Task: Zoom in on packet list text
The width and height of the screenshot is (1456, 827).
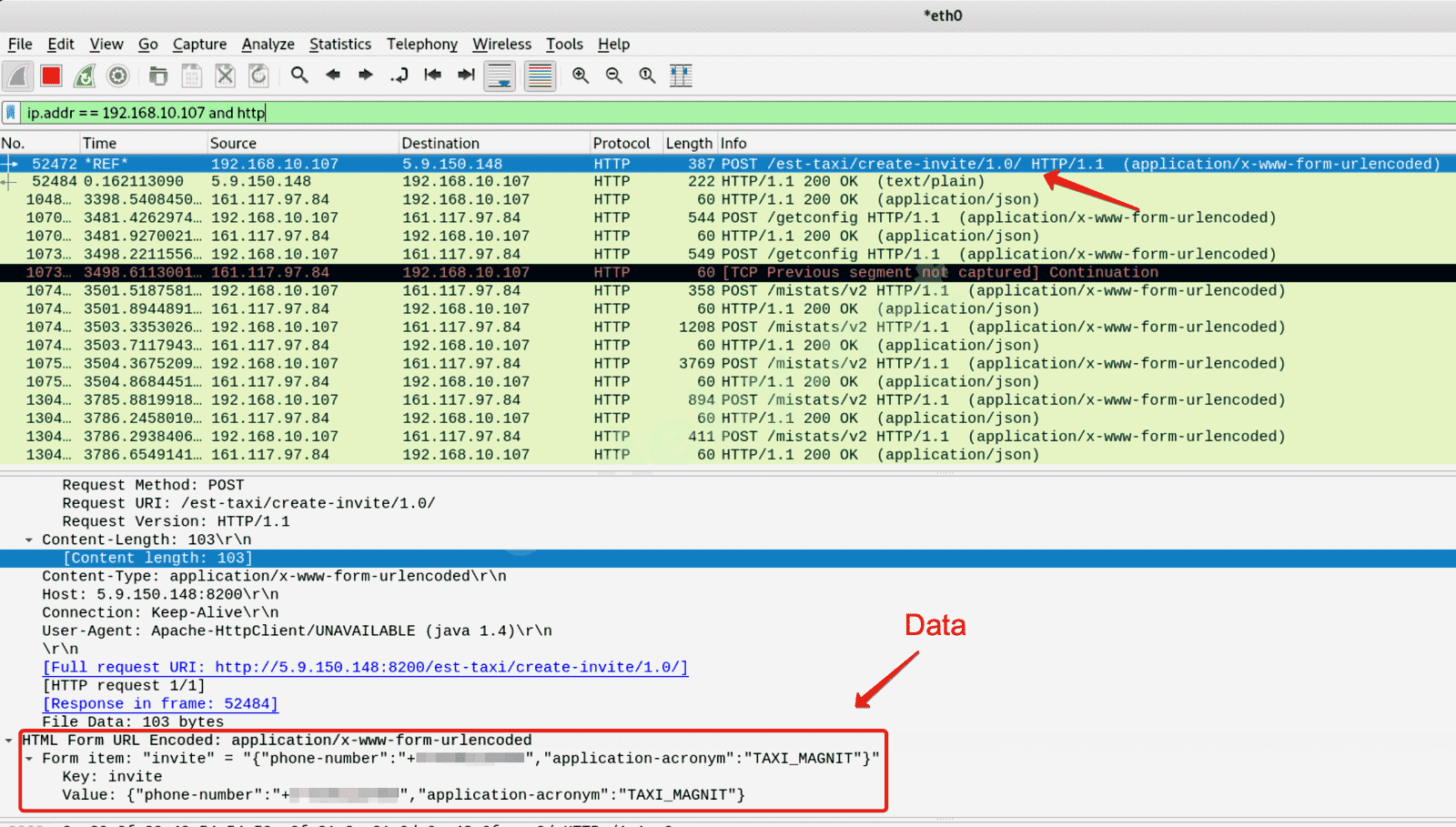Action: 581,76
